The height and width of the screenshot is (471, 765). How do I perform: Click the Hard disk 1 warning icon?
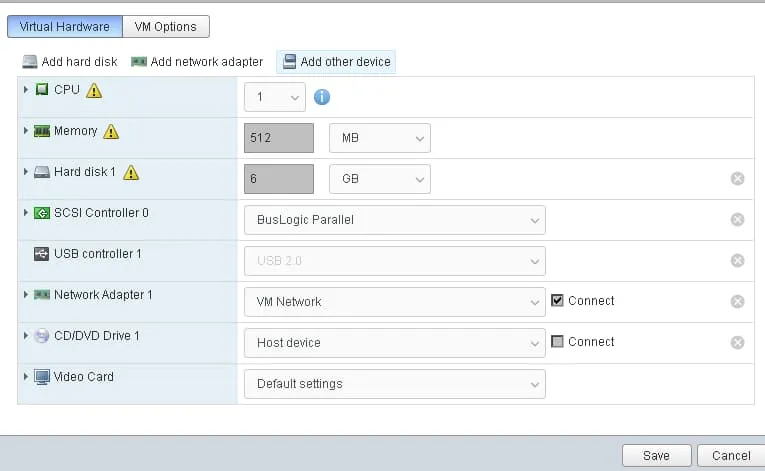point(130,173)
